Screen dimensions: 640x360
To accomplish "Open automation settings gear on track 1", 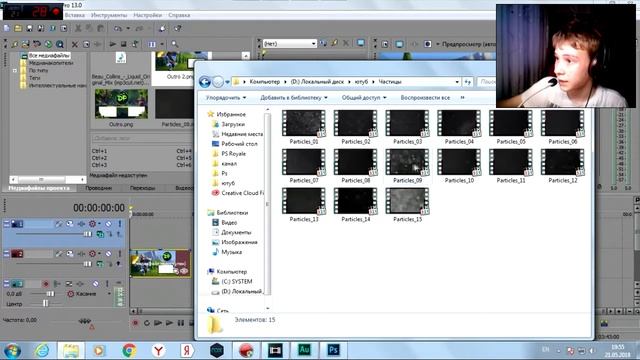I will [x=93, y=224].
